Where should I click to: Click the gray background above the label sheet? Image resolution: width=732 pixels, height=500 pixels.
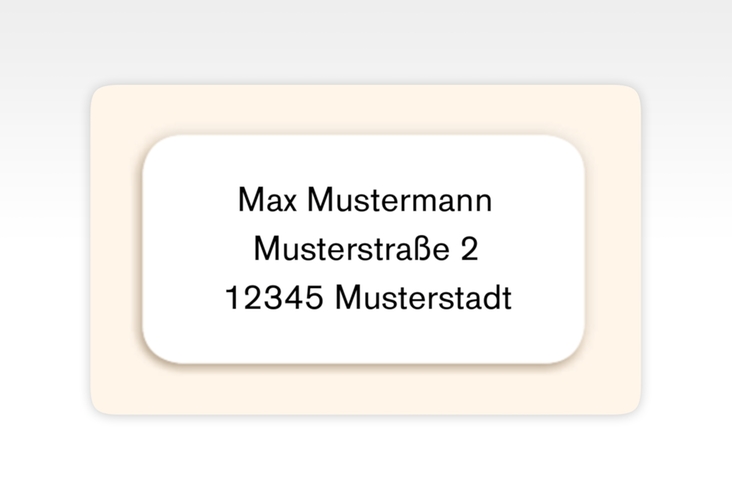click(x=366, y=40)
